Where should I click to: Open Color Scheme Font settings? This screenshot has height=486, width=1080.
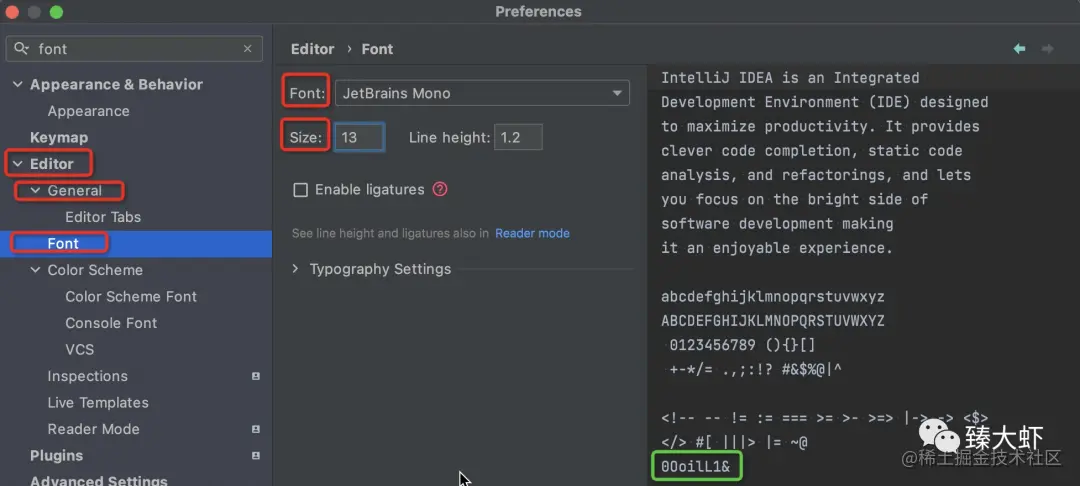tap(131, 297)
